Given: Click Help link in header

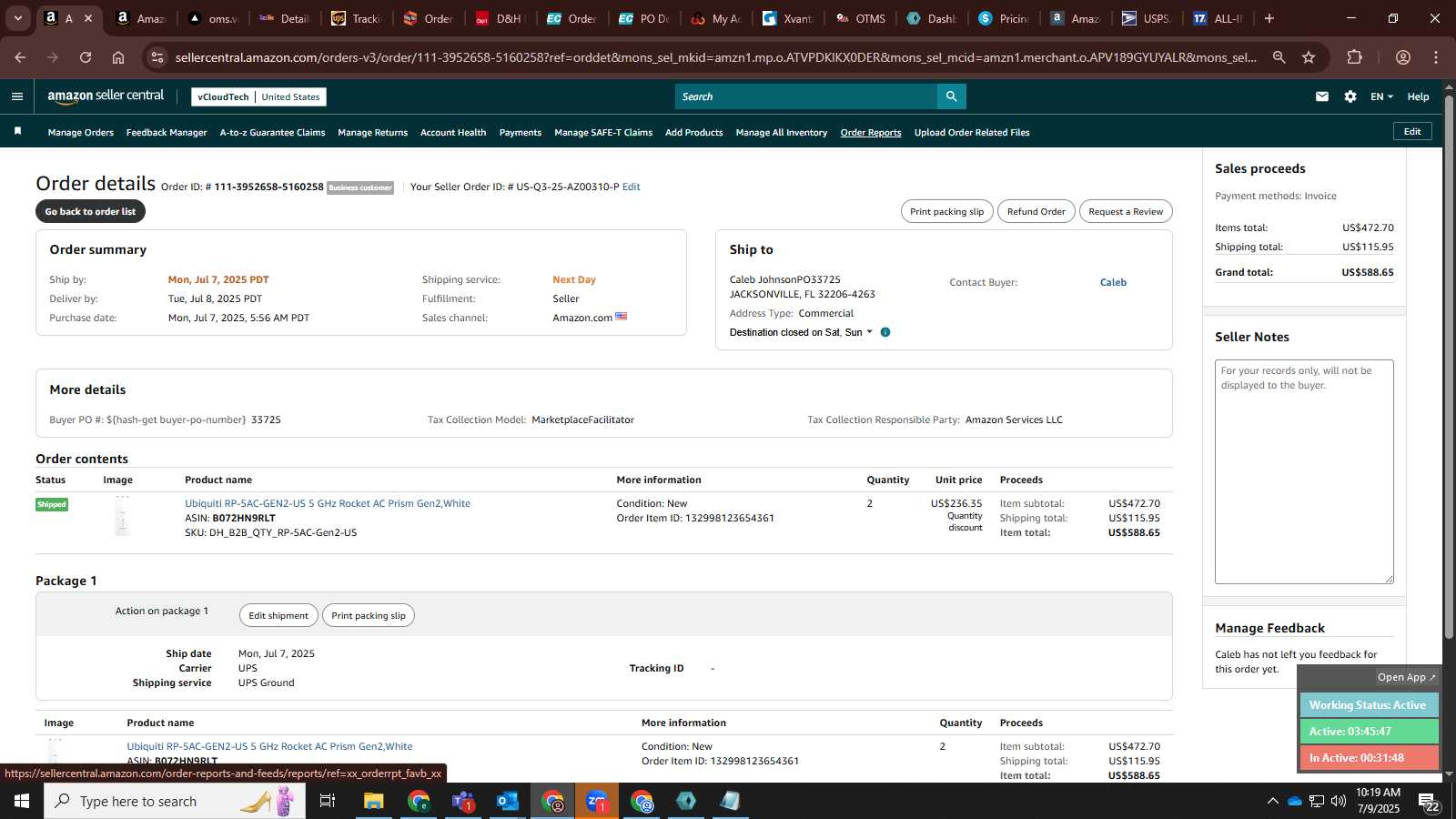Looking at the screenshot, I should coord(1418,96).
